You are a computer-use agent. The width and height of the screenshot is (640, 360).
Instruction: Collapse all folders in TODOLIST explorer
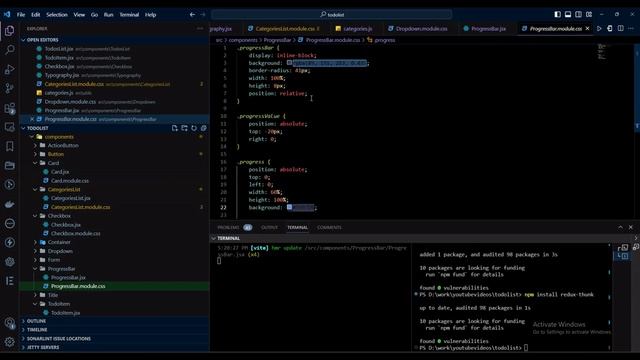pos(203,128)
